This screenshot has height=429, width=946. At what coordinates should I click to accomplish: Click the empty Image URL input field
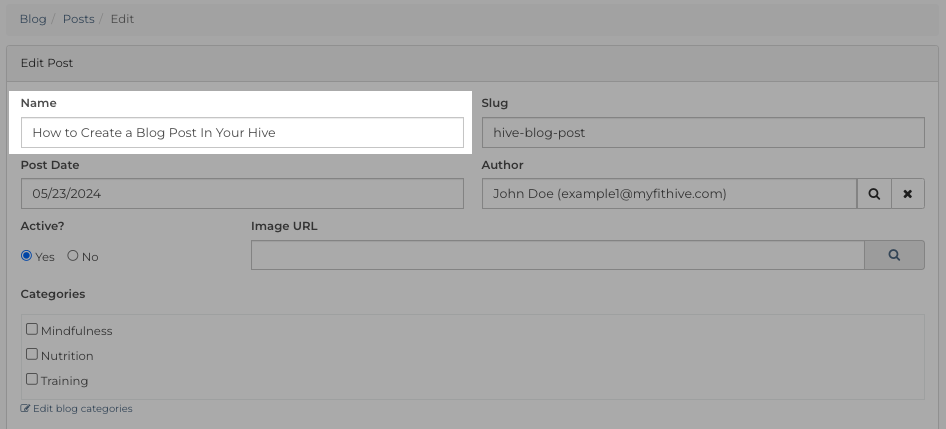tap(558, 255)
